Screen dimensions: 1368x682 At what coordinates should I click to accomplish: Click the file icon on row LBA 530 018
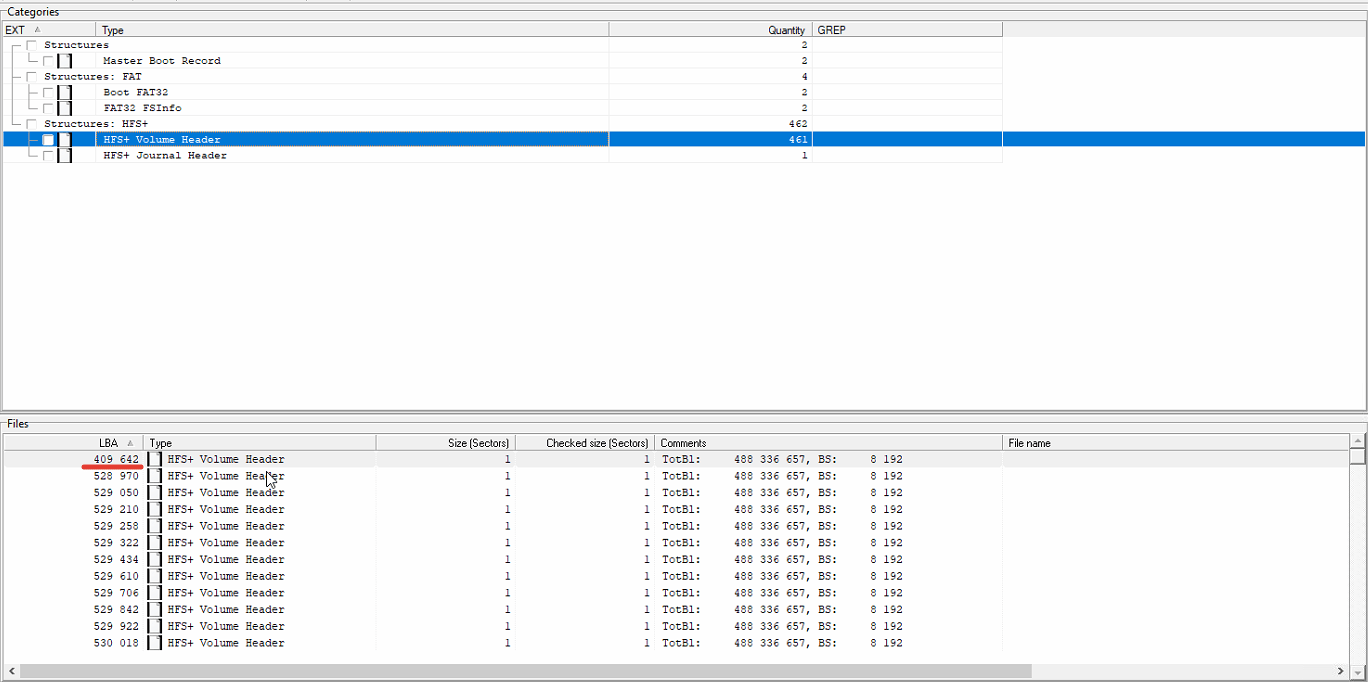coord(154,643)
